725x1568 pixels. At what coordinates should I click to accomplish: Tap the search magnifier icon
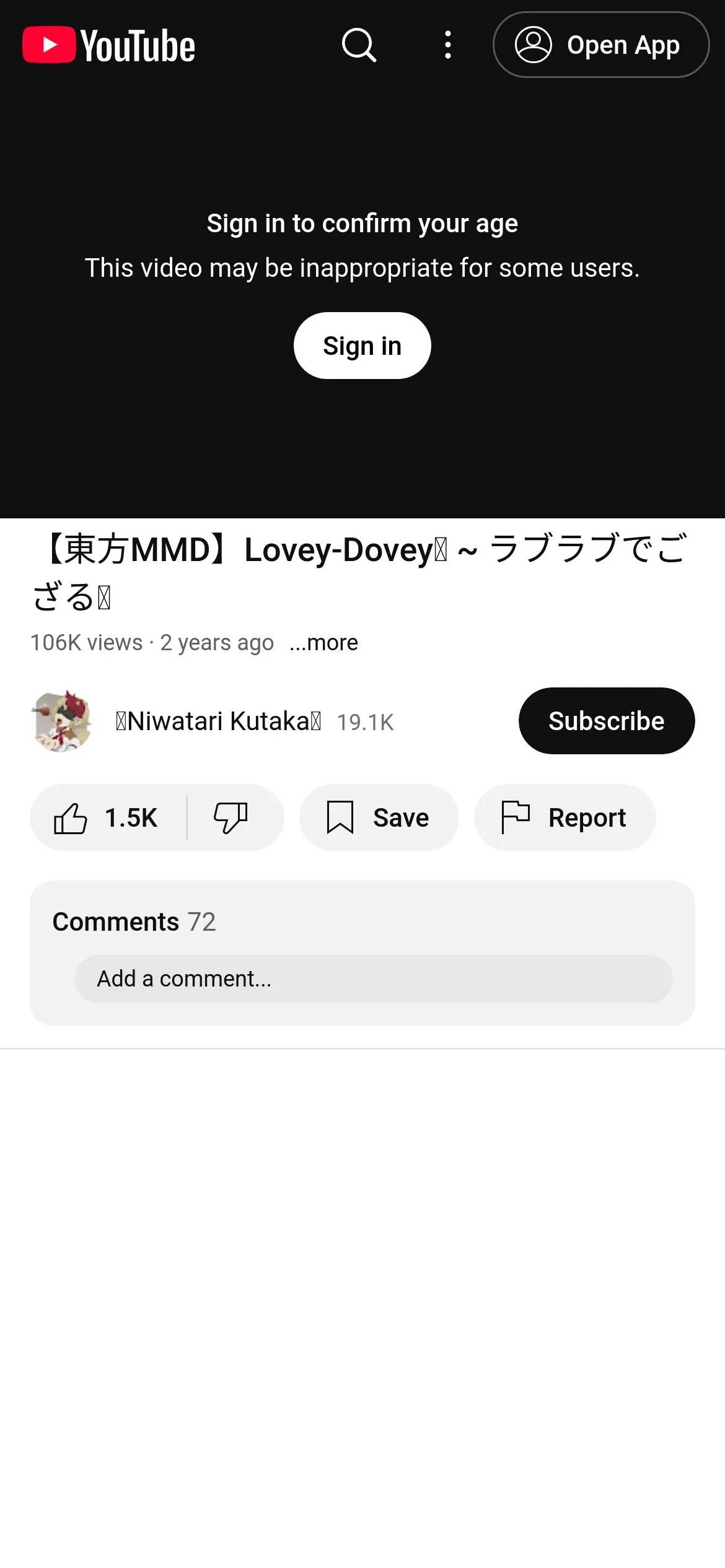[x=359, y=45]
